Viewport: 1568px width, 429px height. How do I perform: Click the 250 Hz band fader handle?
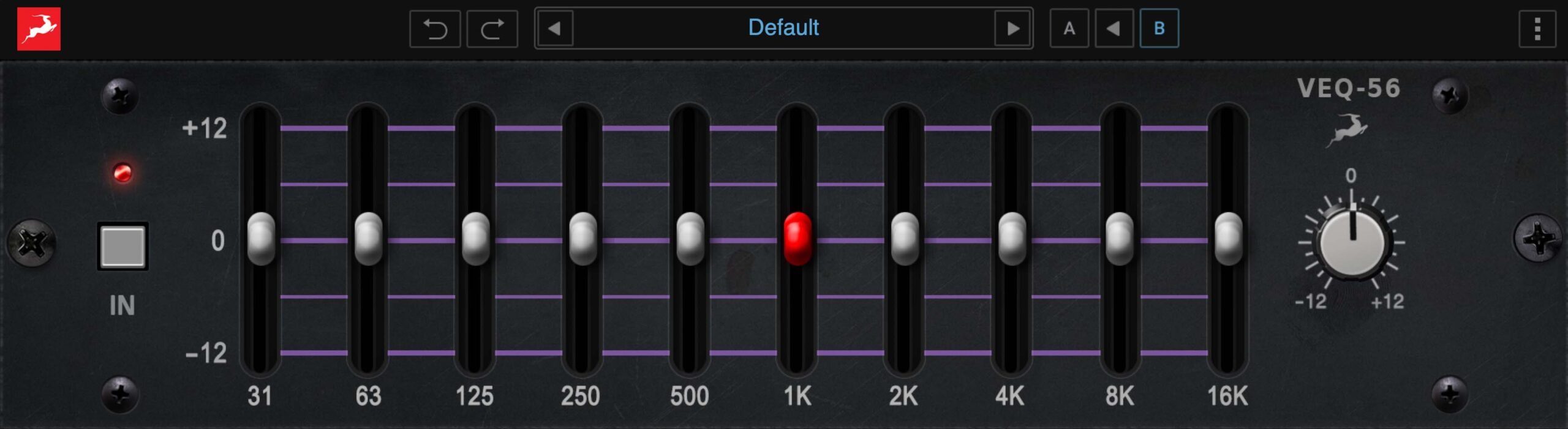[x=582, y=239]
